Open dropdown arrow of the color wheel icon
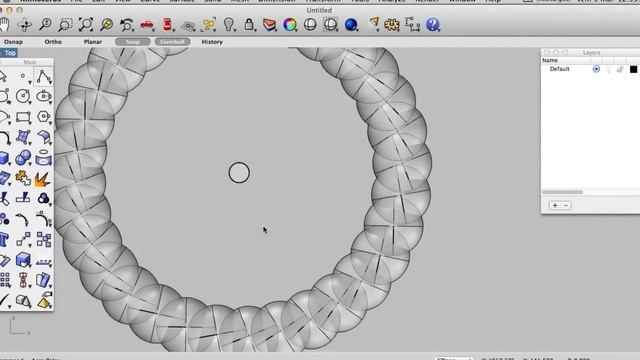 pyautogui.click(x=296, y=30)
